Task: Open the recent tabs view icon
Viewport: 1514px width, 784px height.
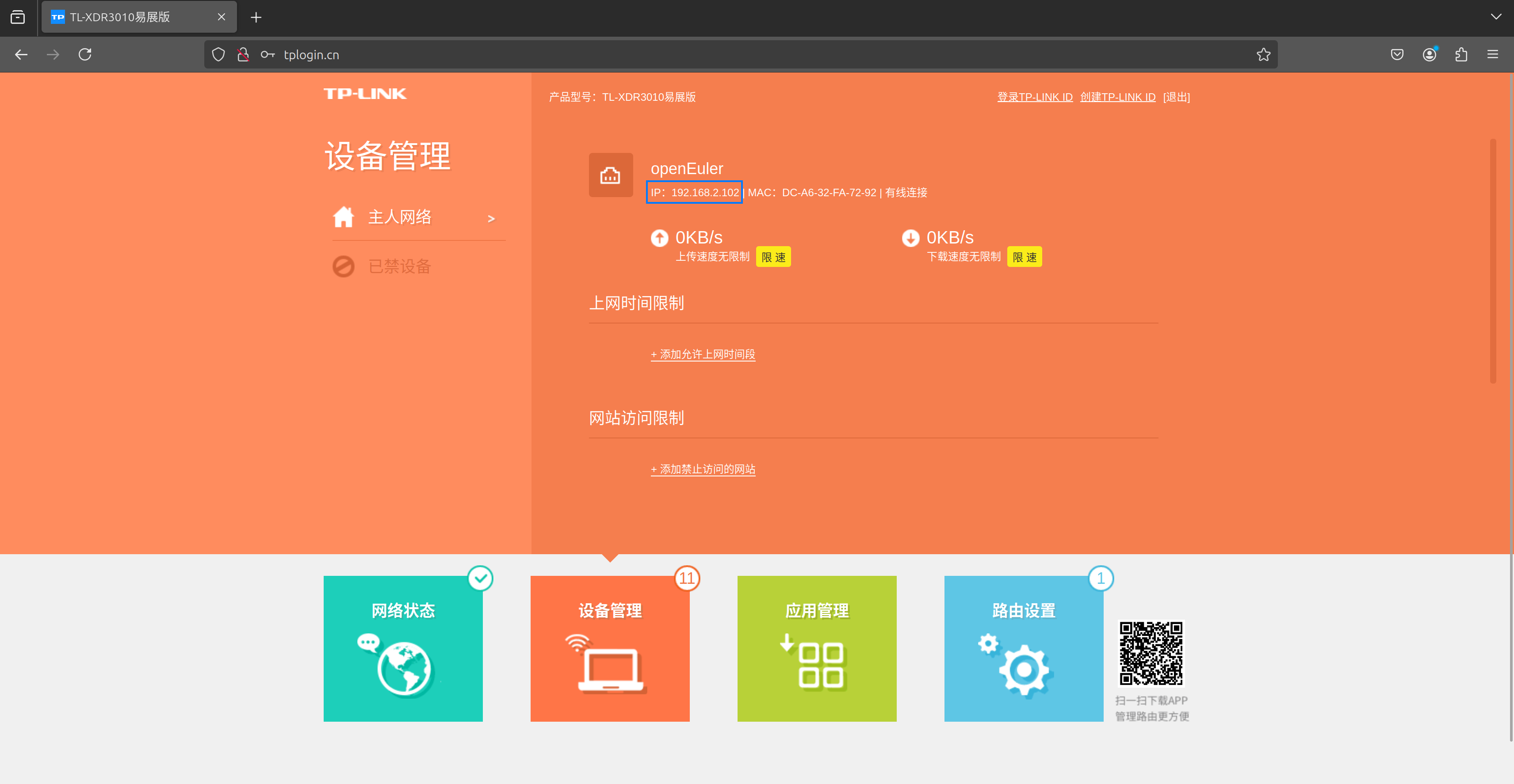Action: [18, 17]
